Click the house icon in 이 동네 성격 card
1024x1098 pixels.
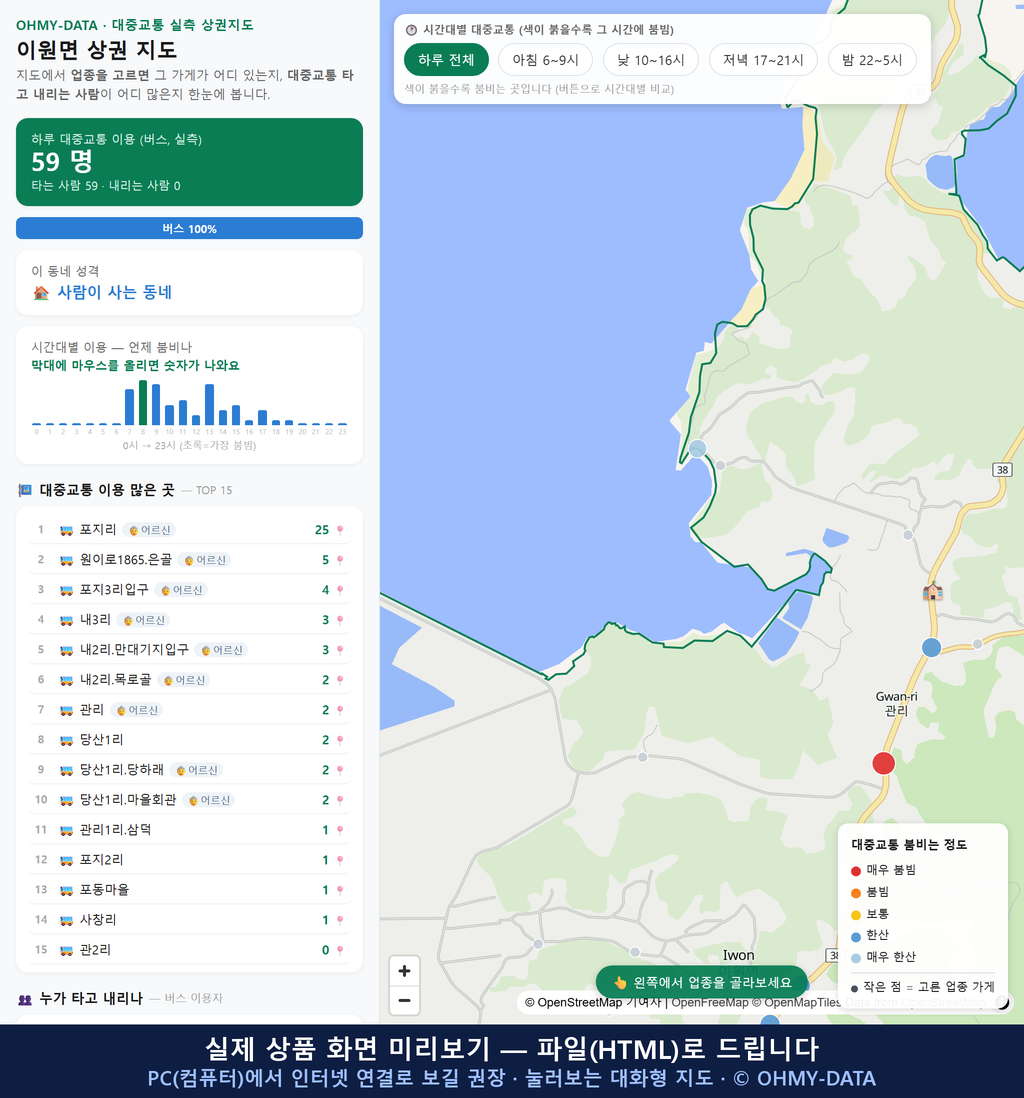(41, 293)
